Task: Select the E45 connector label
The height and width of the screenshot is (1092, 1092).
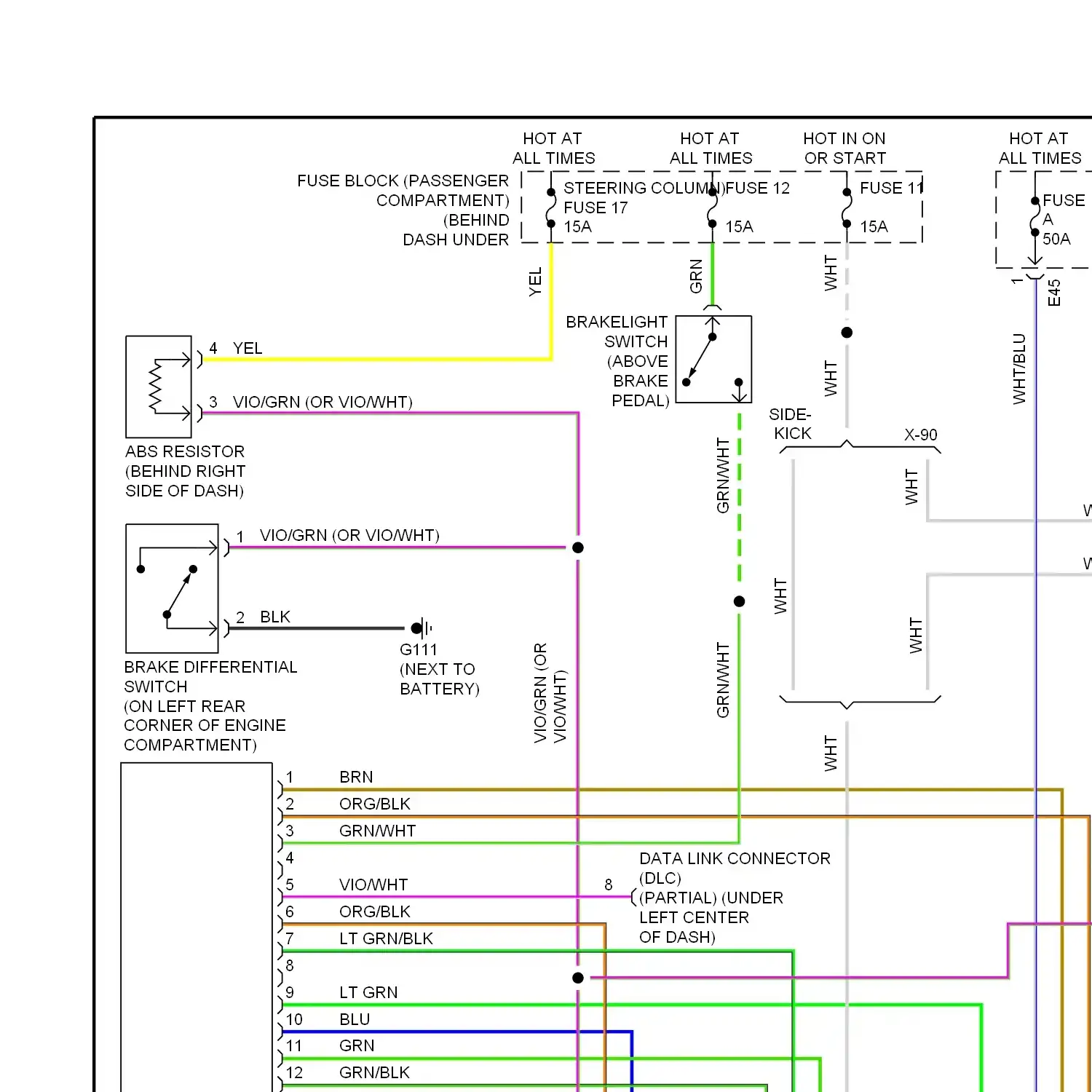Action: coord(1054,293)
